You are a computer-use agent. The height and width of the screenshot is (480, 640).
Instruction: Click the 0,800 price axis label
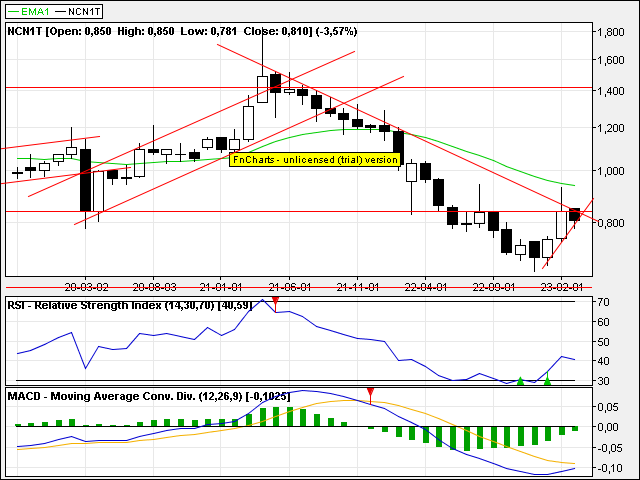[611, 223]
